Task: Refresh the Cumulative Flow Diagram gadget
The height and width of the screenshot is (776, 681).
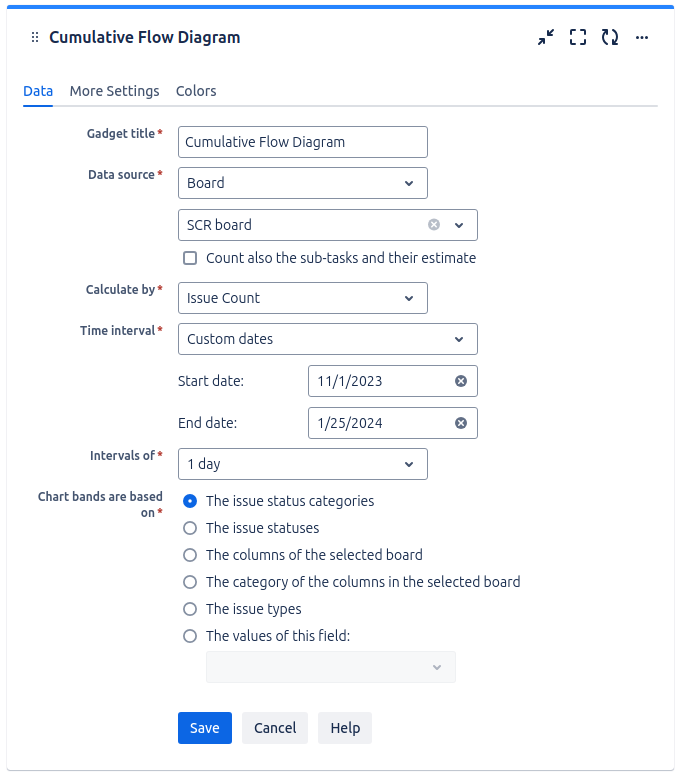Action: pyautogui.click(x=610, y=38)
